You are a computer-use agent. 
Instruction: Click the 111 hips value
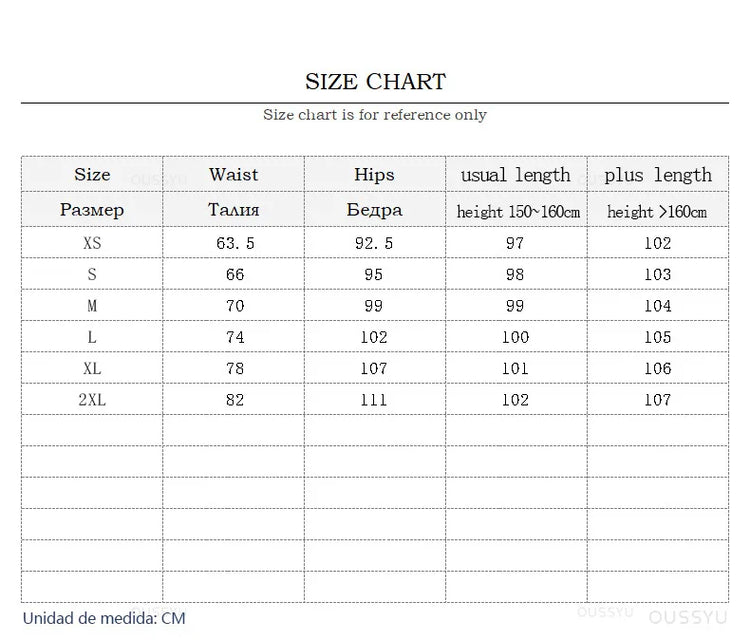coord(374,400)
